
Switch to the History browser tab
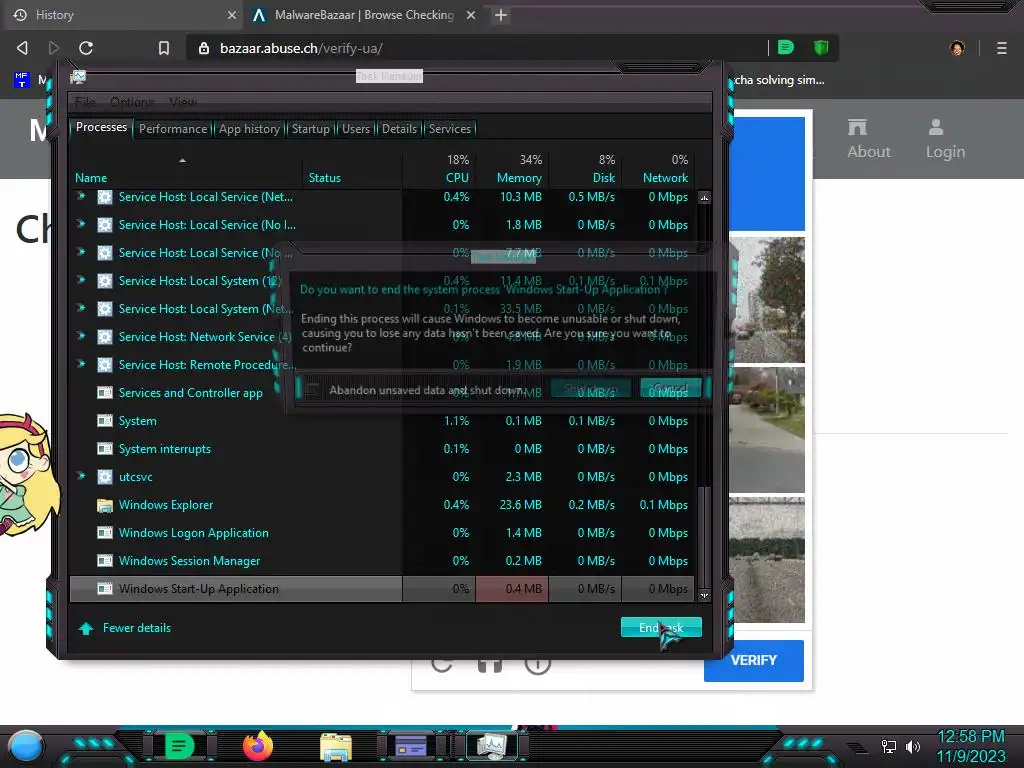[121, 15]
